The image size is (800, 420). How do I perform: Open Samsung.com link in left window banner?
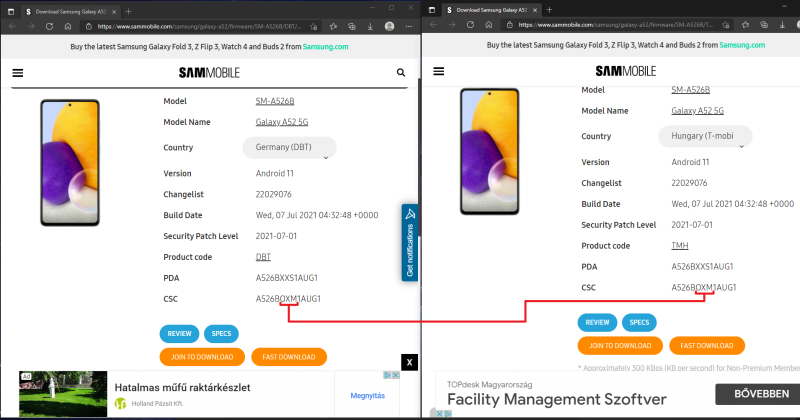click(326, 46)
